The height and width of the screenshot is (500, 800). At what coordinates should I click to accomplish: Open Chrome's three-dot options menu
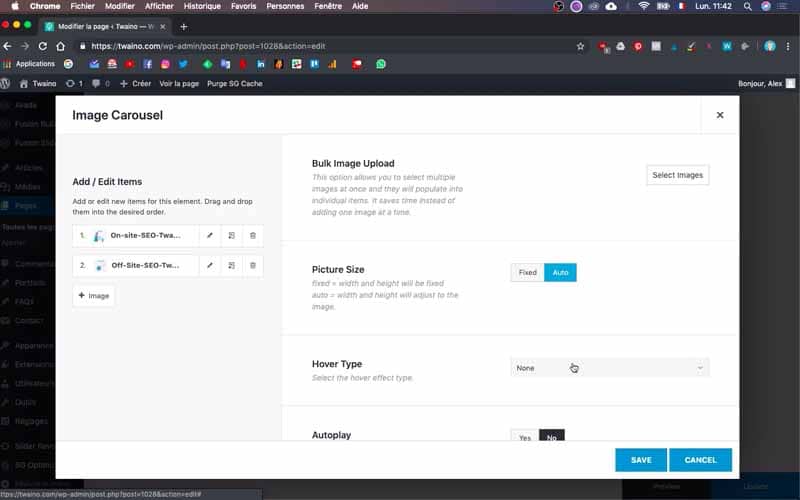click(x=788, y=46)
